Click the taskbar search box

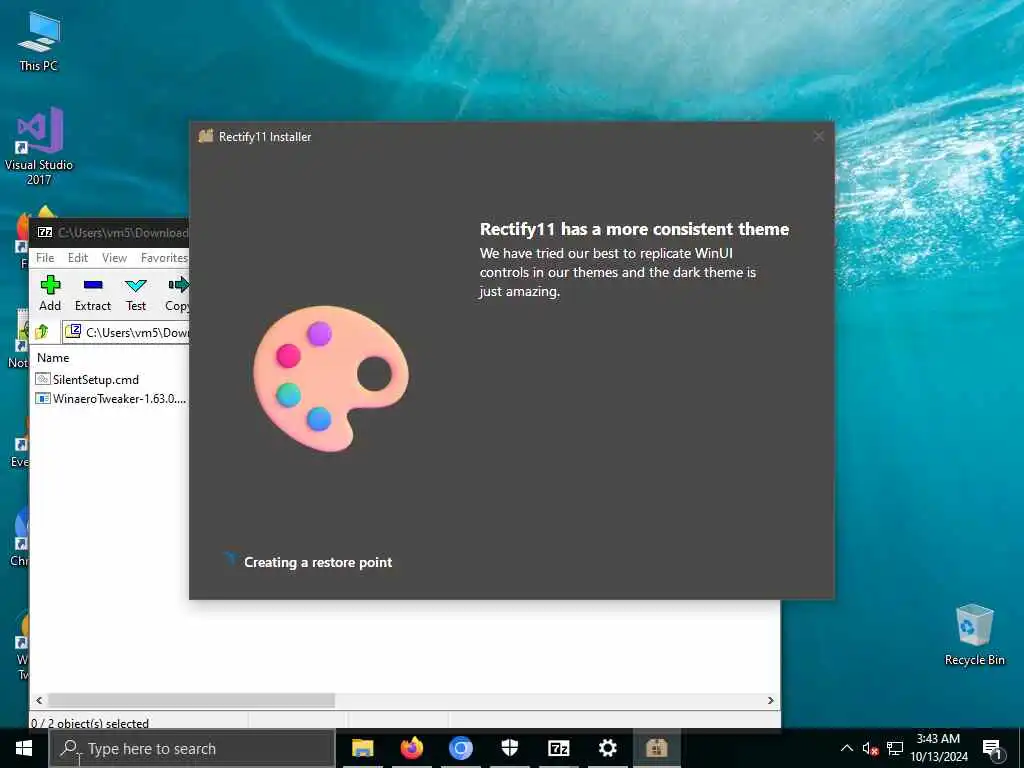[192, 748]
